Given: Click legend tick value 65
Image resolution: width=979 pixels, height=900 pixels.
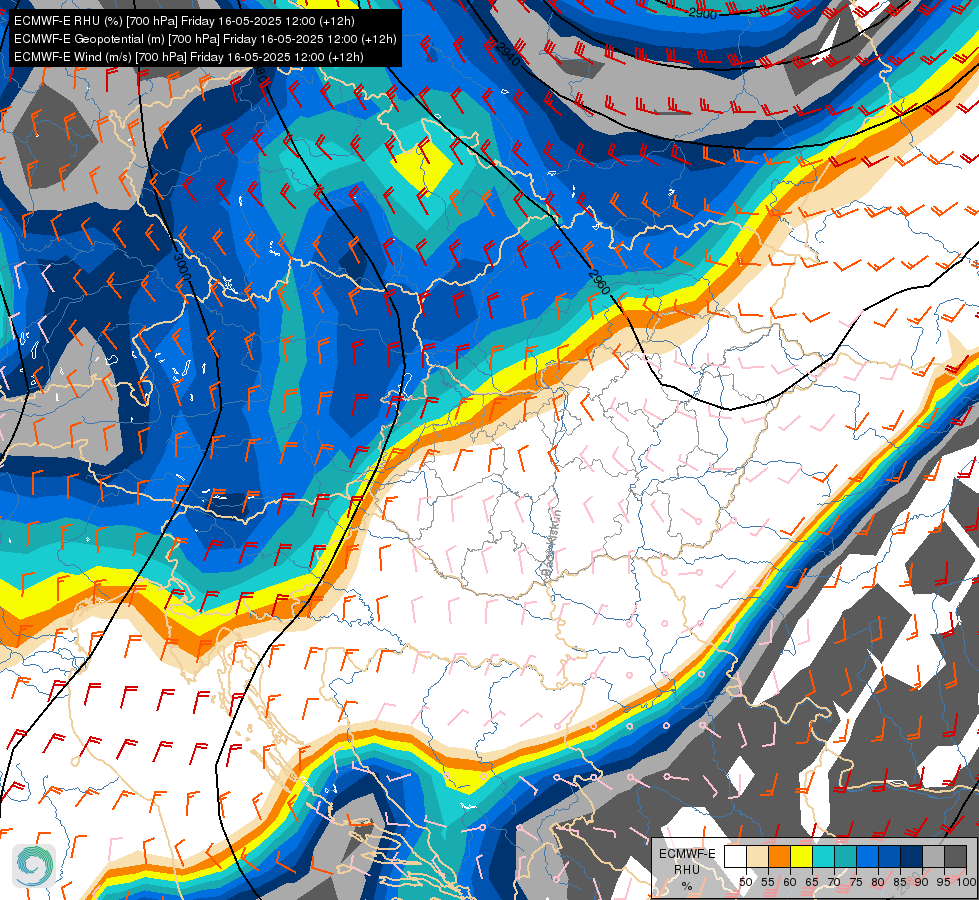Looking at the screenshot, I should point(812,882).
